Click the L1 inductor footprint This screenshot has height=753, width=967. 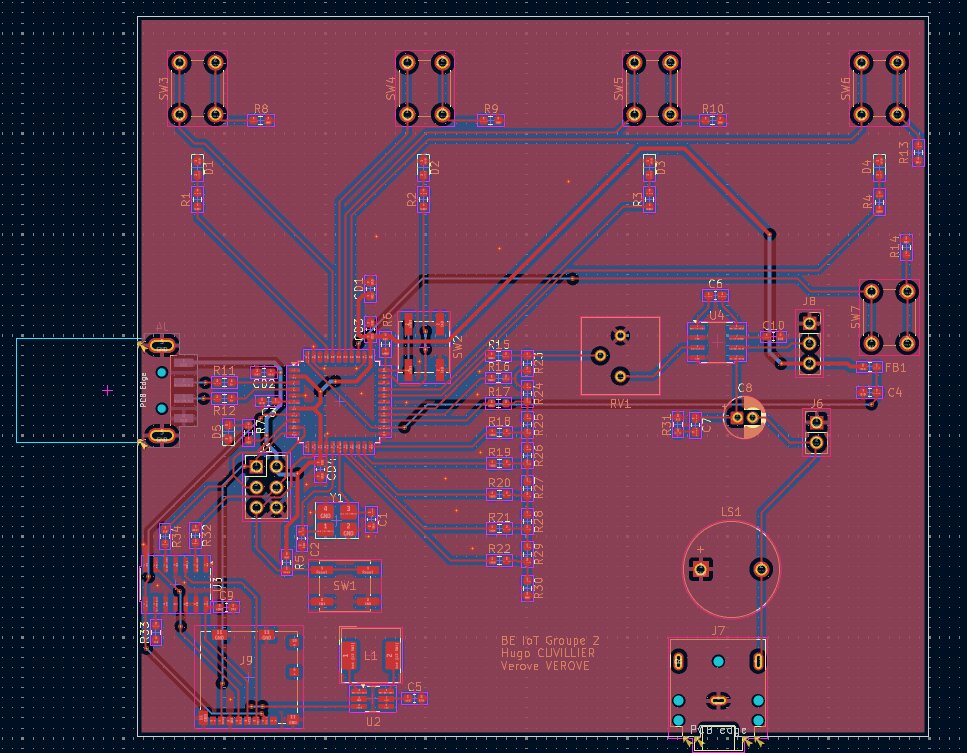tap(370, 655)
